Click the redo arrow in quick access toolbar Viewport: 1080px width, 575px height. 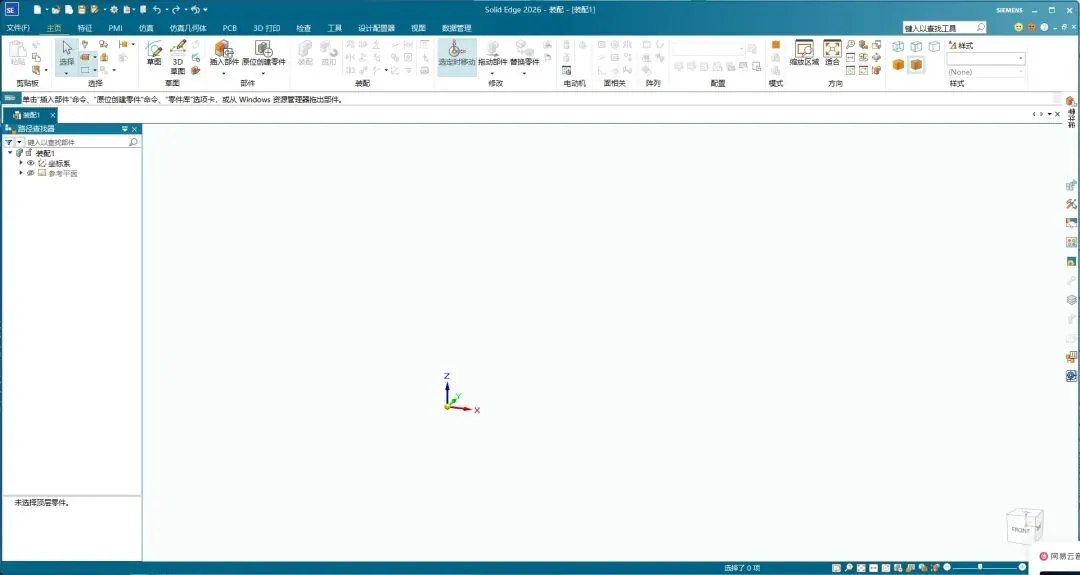(176, 10)
